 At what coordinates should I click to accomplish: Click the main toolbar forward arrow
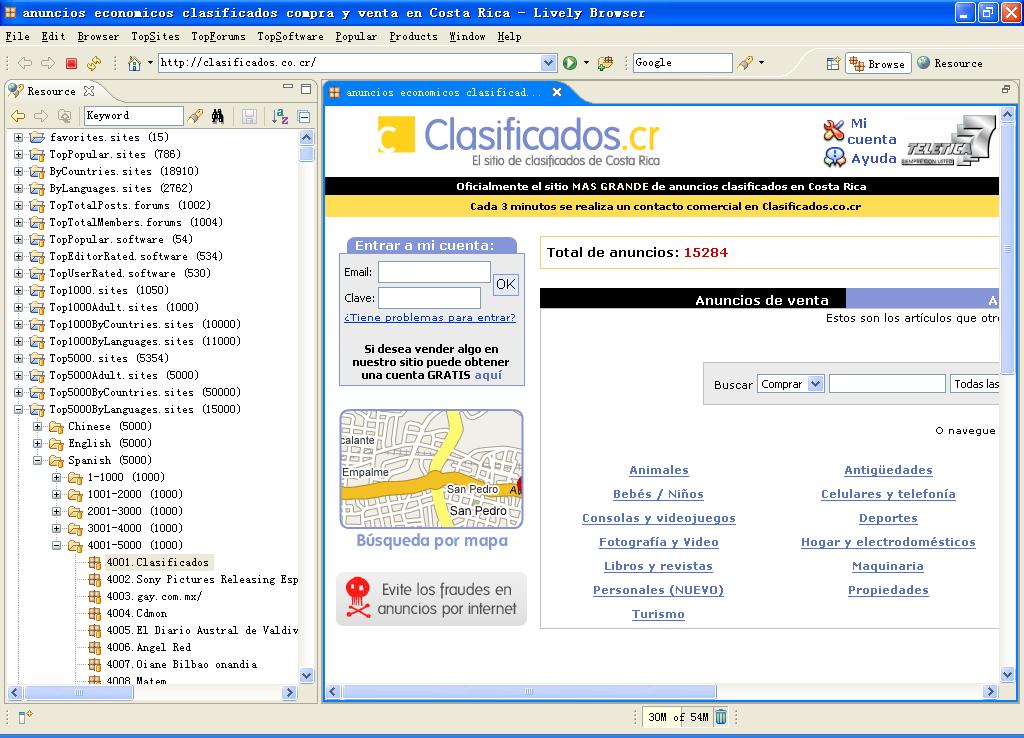[x=48, y=63]
